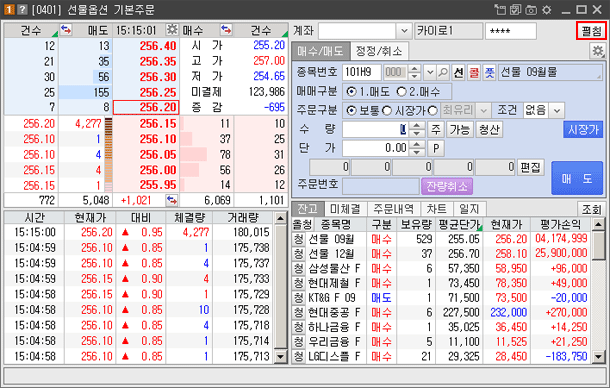Click the 가능 available quantity button

(x=459, y=129)
